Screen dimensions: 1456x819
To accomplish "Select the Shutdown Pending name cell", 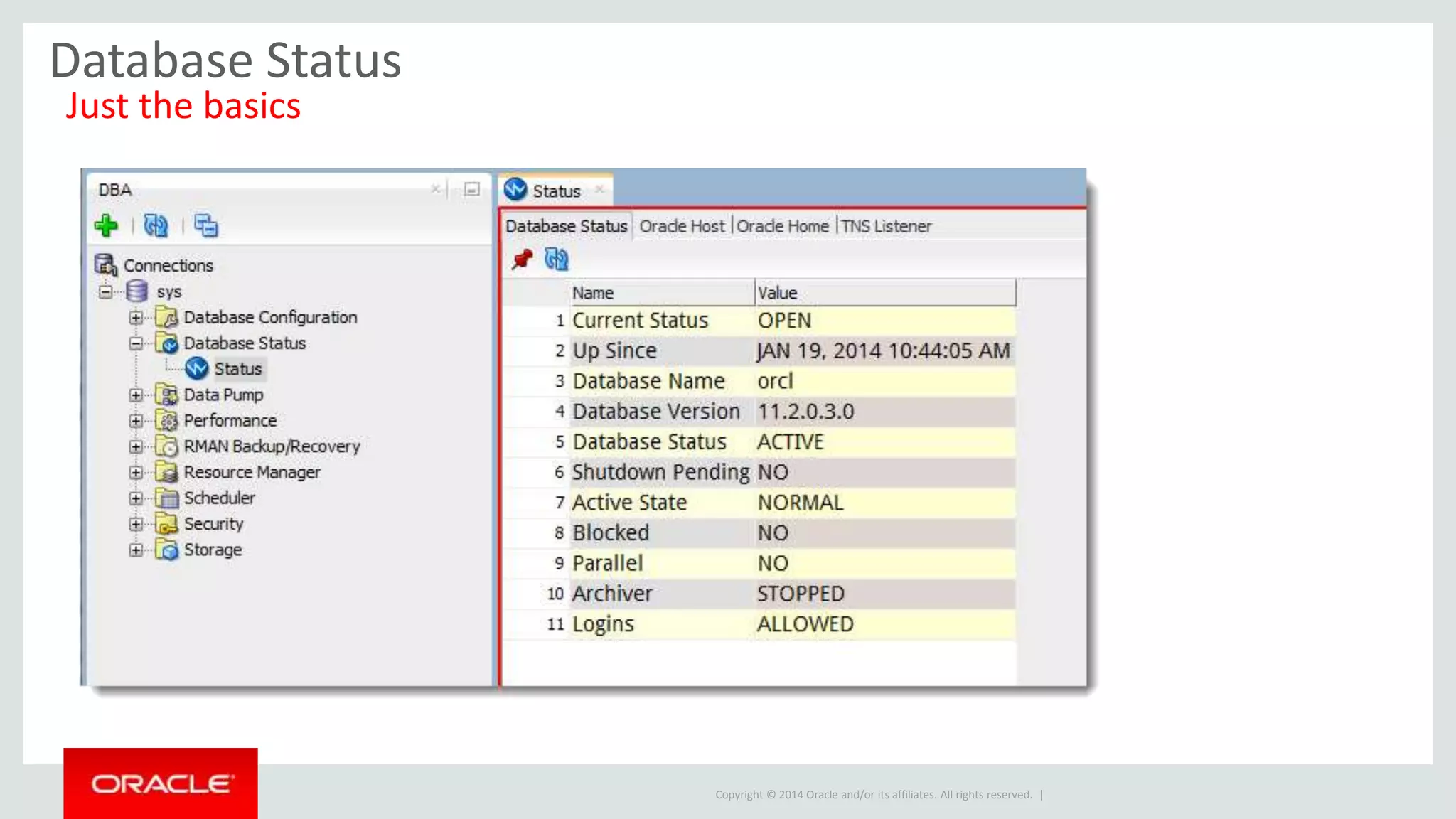I will coord(661,473).
